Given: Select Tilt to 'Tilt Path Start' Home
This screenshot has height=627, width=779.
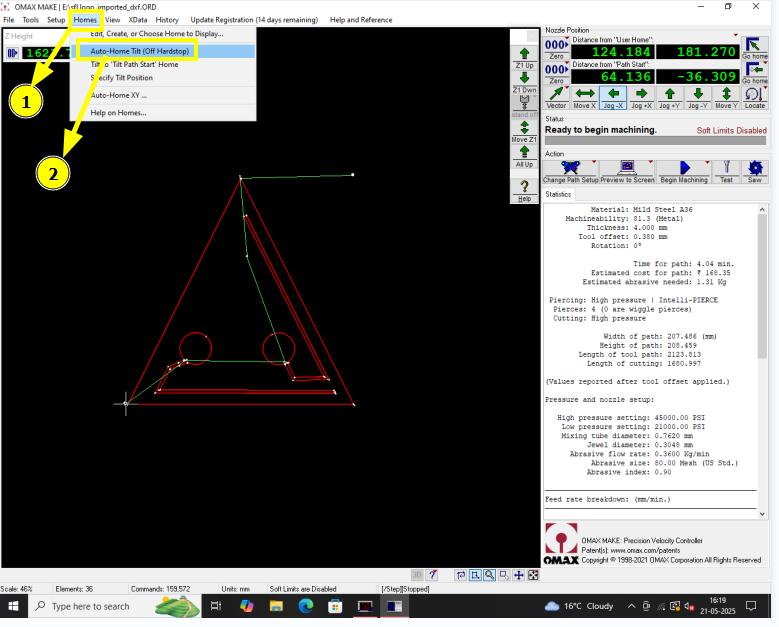Looking at the screenshot, I should 163,65.
